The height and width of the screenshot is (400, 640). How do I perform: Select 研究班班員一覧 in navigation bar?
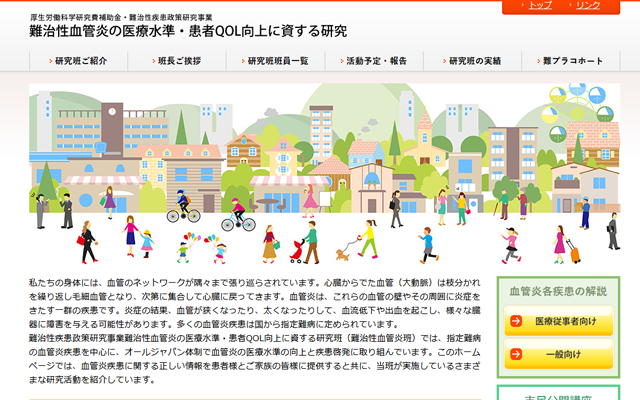(277, 61)
